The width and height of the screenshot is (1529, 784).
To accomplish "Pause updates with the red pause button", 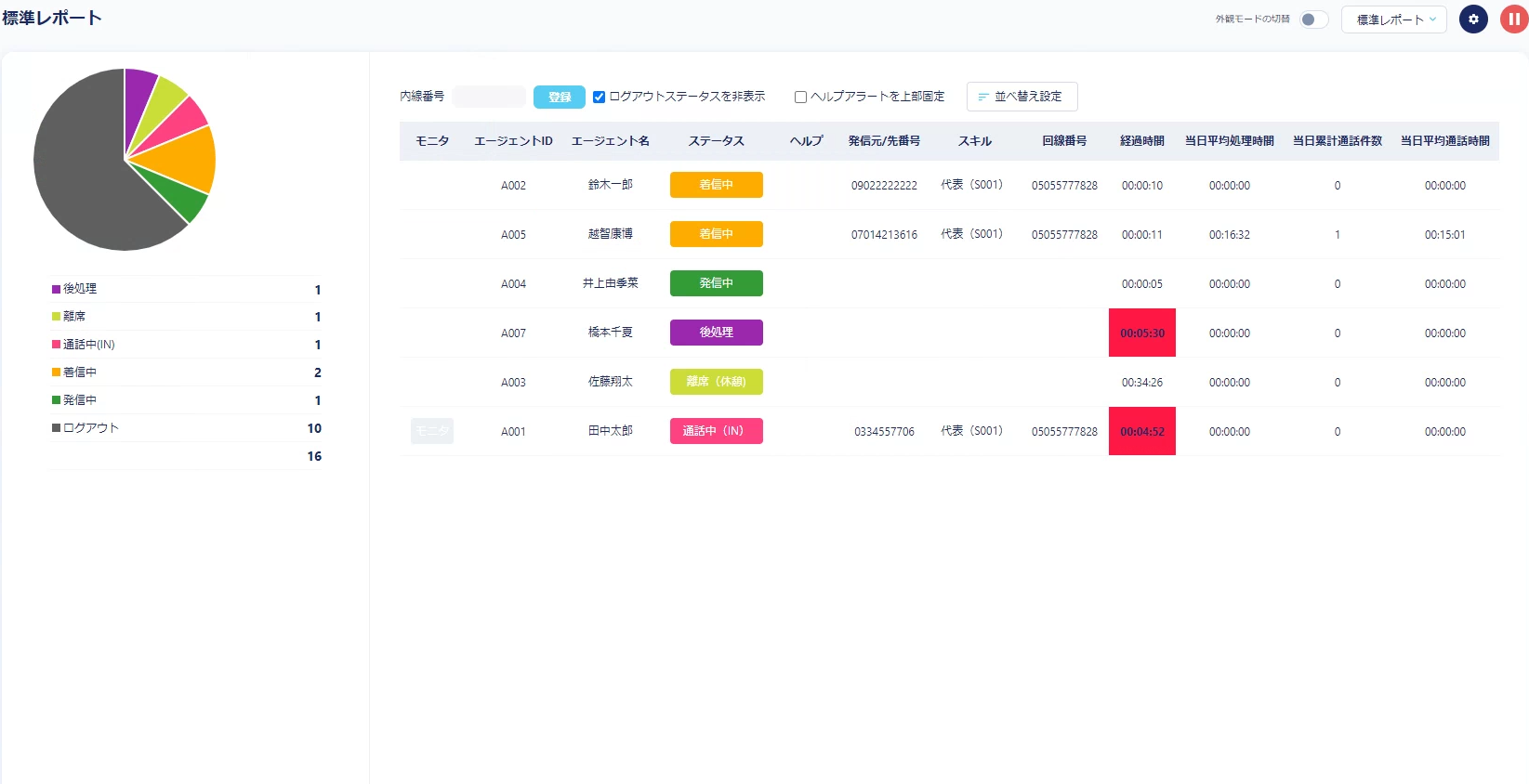I will pos(1514,20).
